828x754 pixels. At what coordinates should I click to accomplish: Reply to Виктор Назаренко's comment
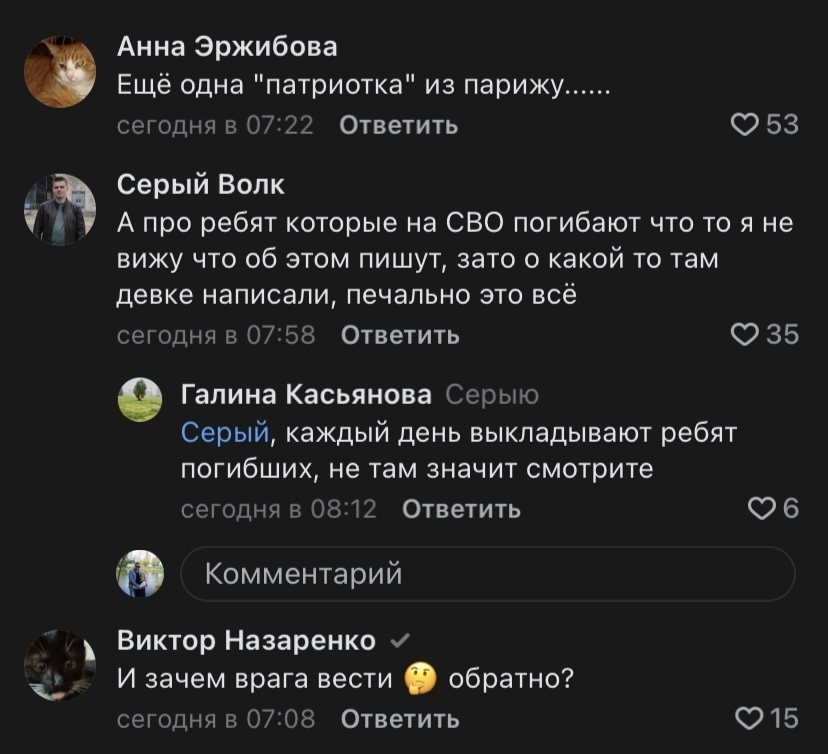point(400,718)
